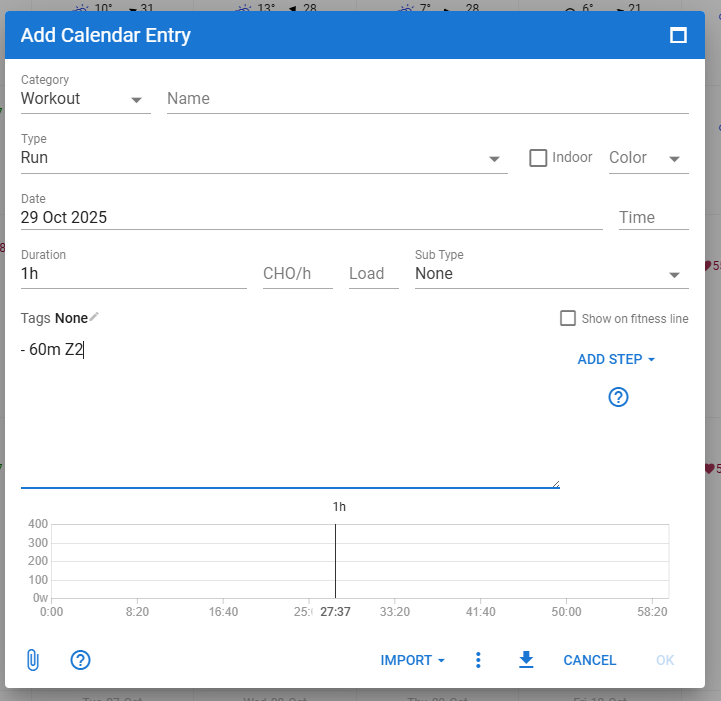Screen dimensions: 721x701
Task: Open the Color picker dropdown
Action: coord(648,158)
